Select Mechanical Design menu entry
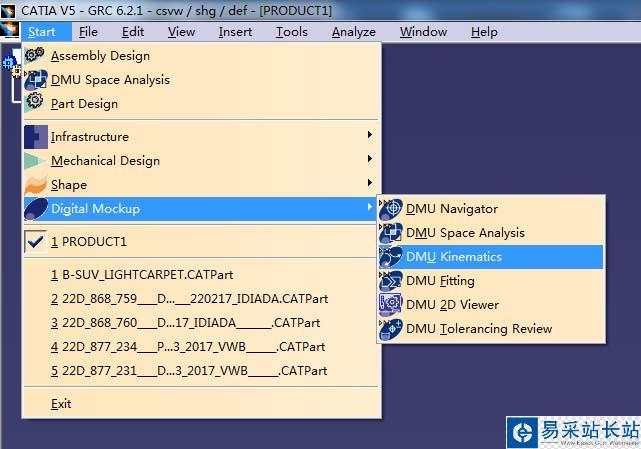Viewport: 641px width, 449px height. tap(202, 161)
